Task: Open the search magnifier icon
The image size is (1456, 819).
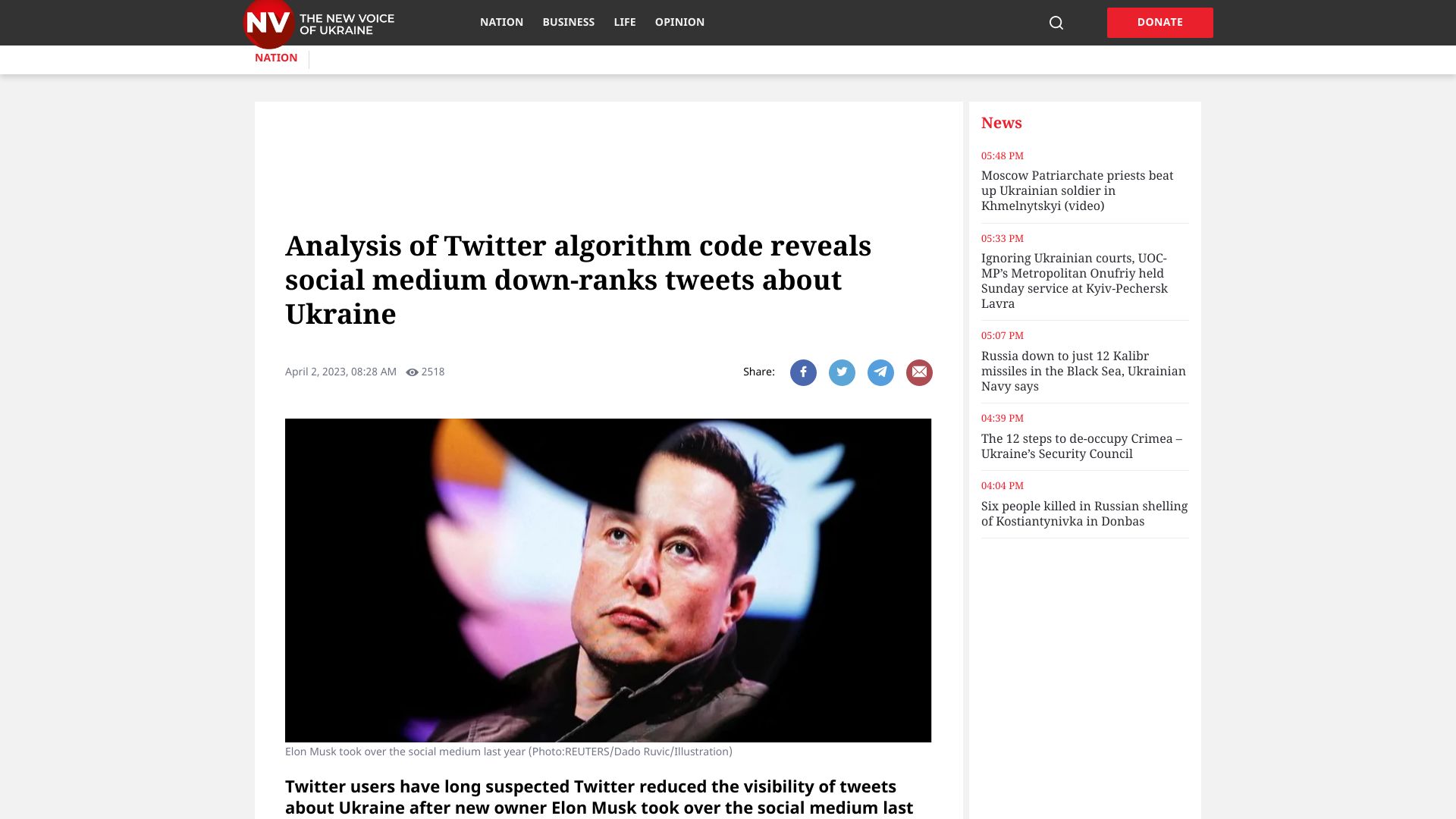Action: coord(1056,23)
